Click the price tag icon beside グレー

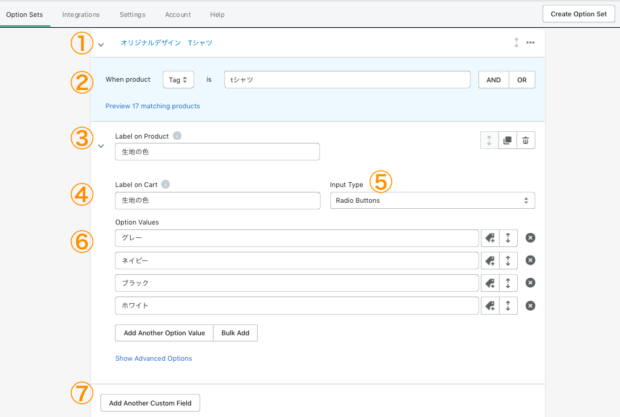[490, 238]
